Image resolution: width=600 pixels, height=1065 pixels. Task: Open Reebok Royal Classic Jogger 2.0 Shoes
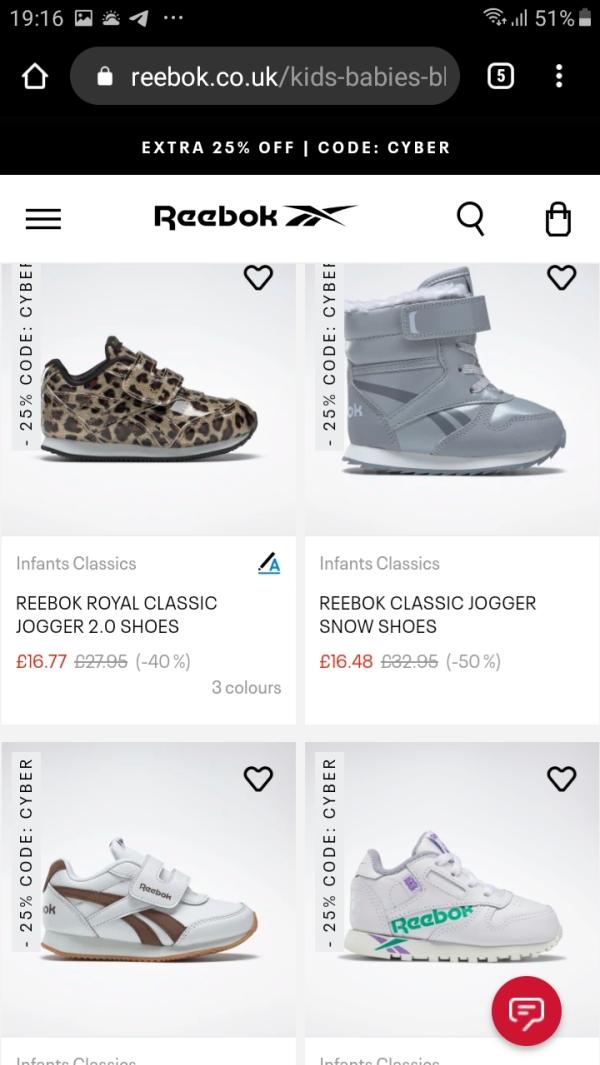[116, 614]
